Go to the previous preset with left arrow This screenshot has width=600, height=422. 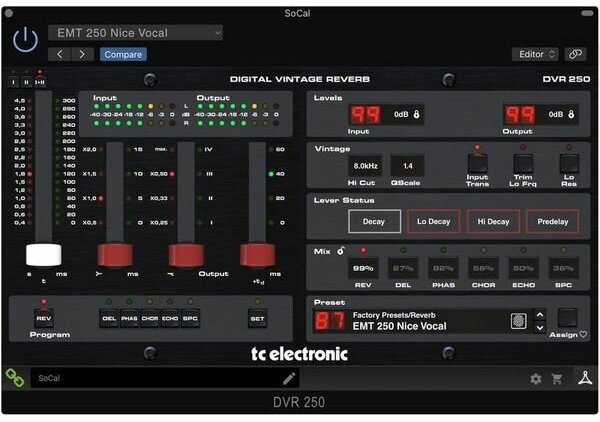tap(60, 54)
